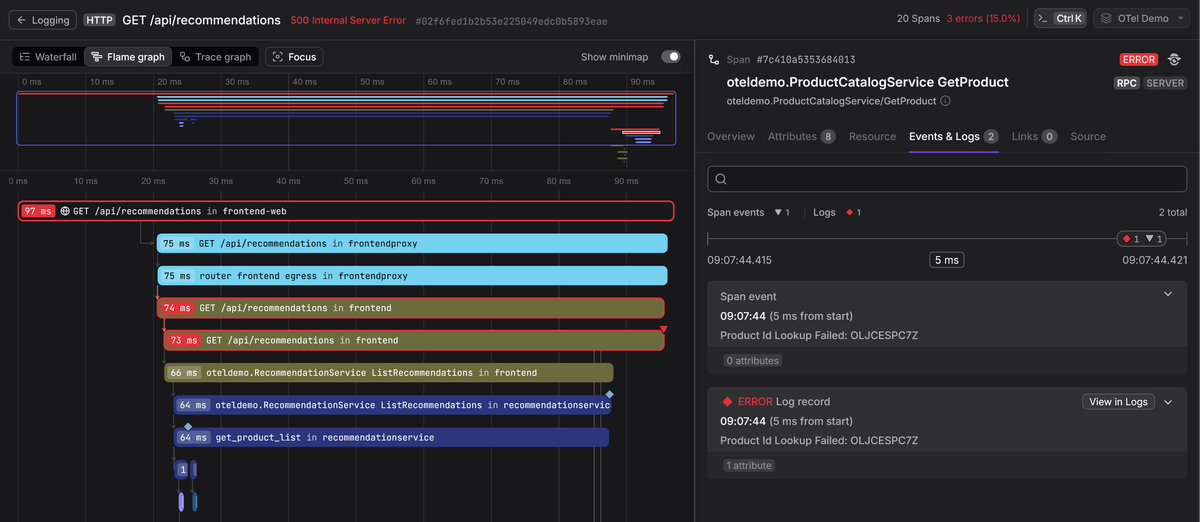This screenshot has height=522, width=1200.
Task: Click the red triangle marker on frontend span
Action: coord(663,329)
